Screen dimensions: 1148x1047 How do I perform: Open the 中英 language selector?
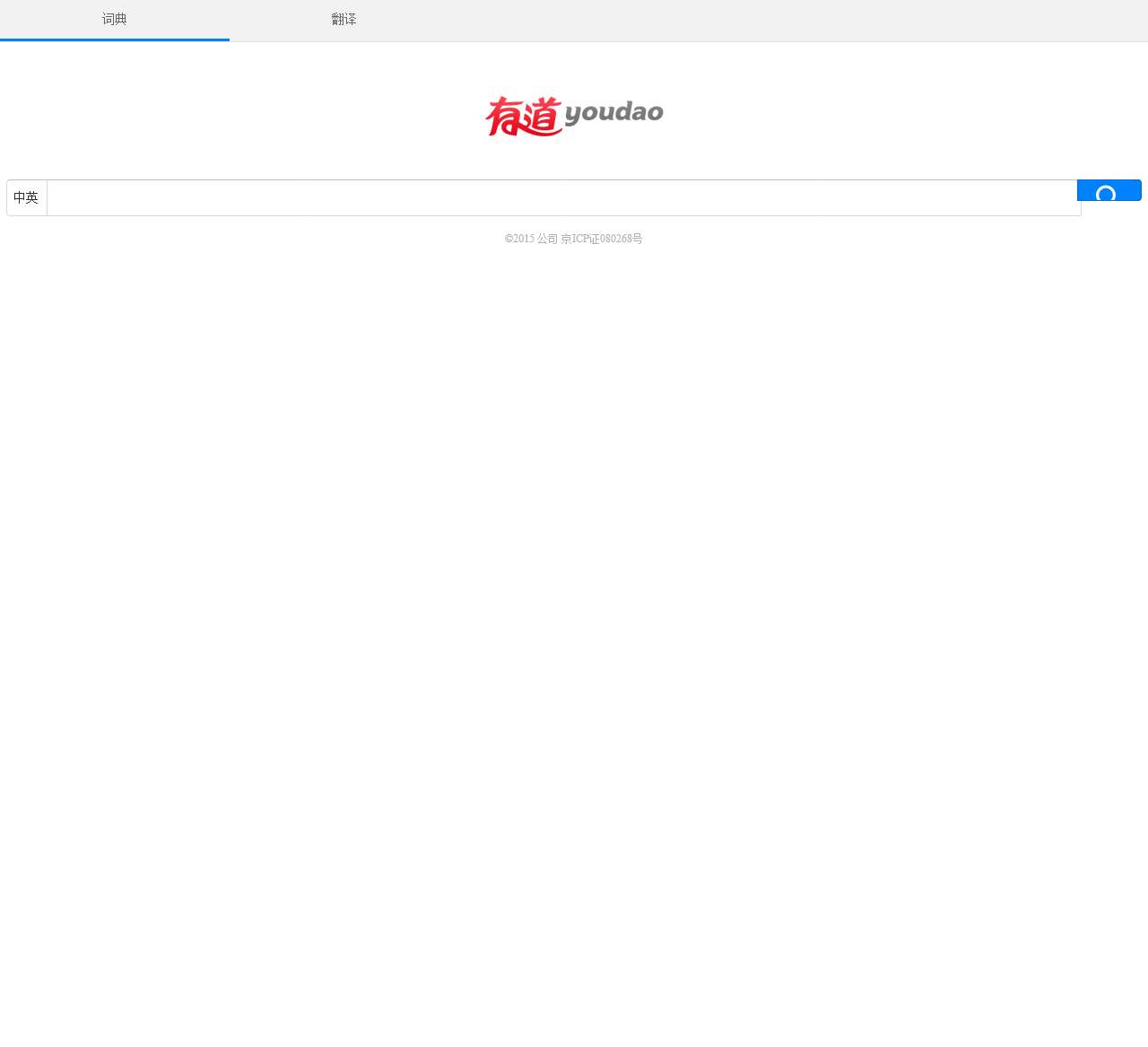[x=27, y=197]
